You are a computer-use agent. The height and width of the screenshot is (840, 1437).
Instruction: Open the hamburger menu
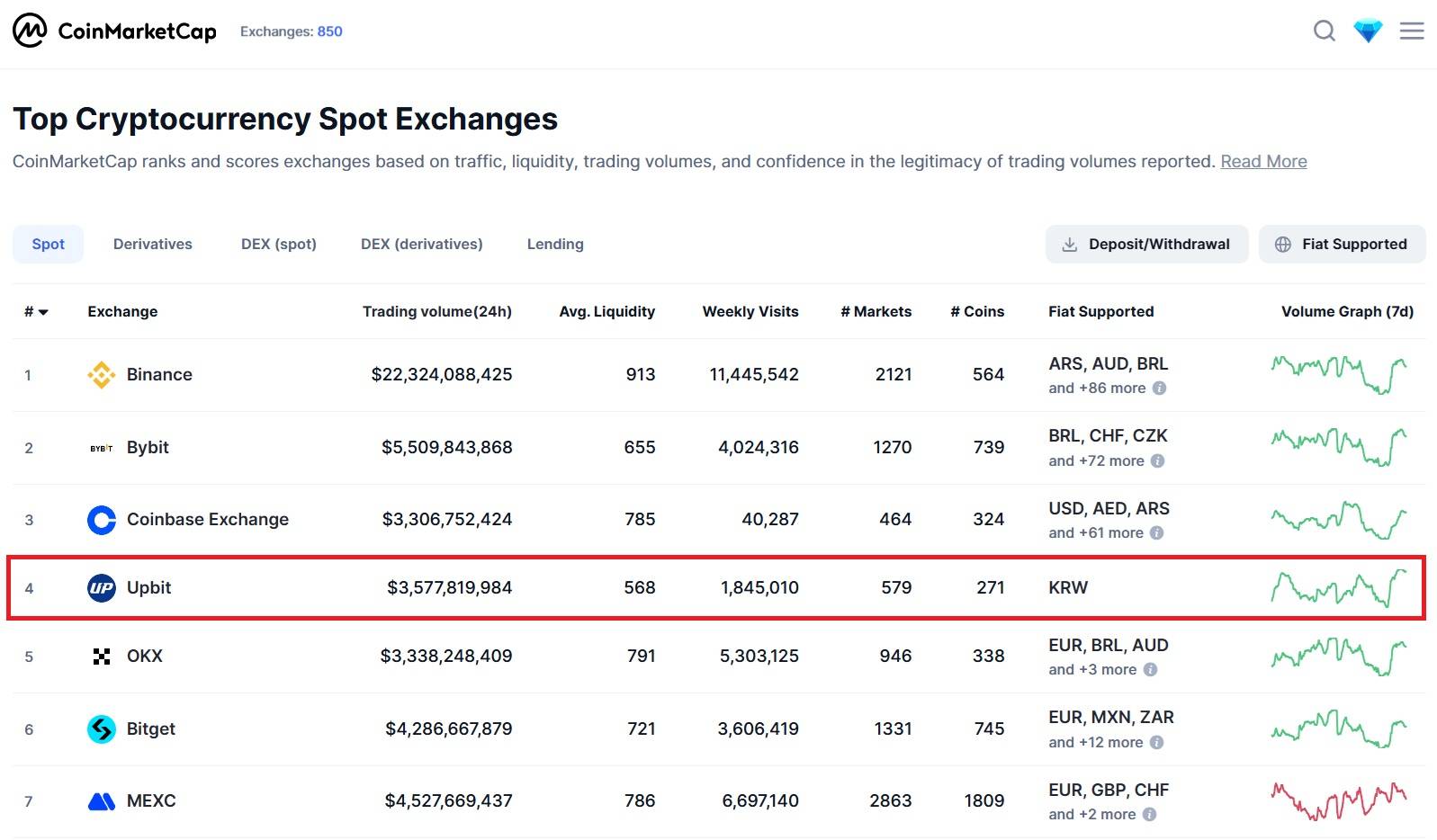[x=1412, y=31]
